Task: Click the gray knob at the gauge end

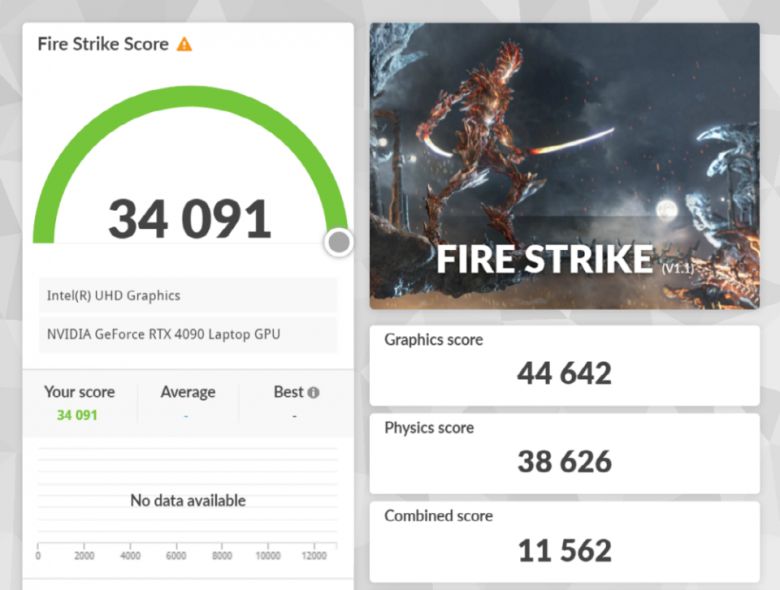Action: (339, 242)
